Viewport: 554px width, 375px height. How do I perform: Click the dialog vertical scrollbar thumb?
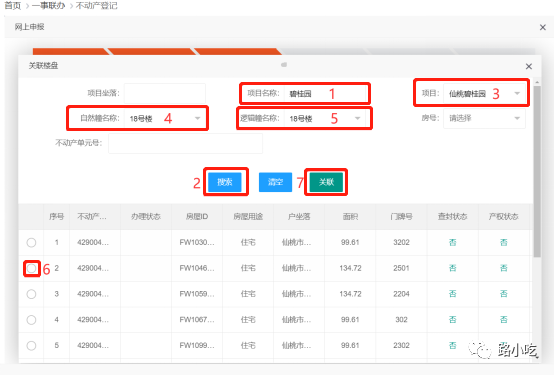coord(537,171)
